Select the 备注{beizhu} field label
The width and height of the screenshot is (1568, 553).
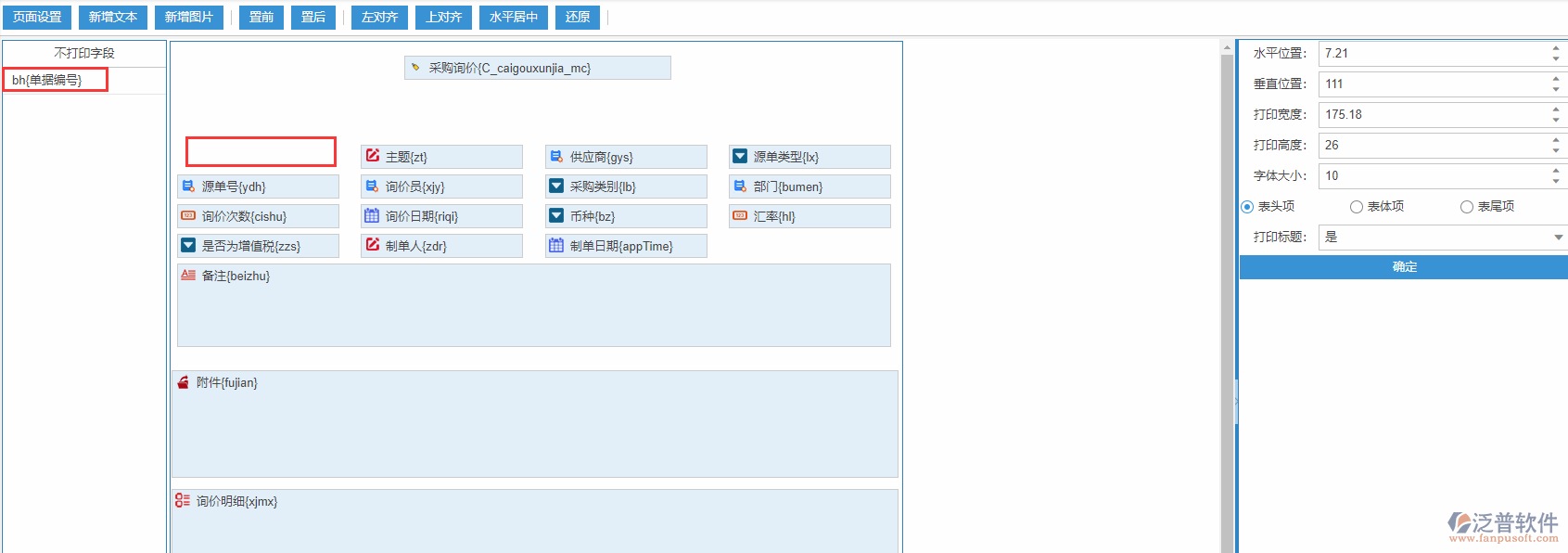(x=236, y=276)
